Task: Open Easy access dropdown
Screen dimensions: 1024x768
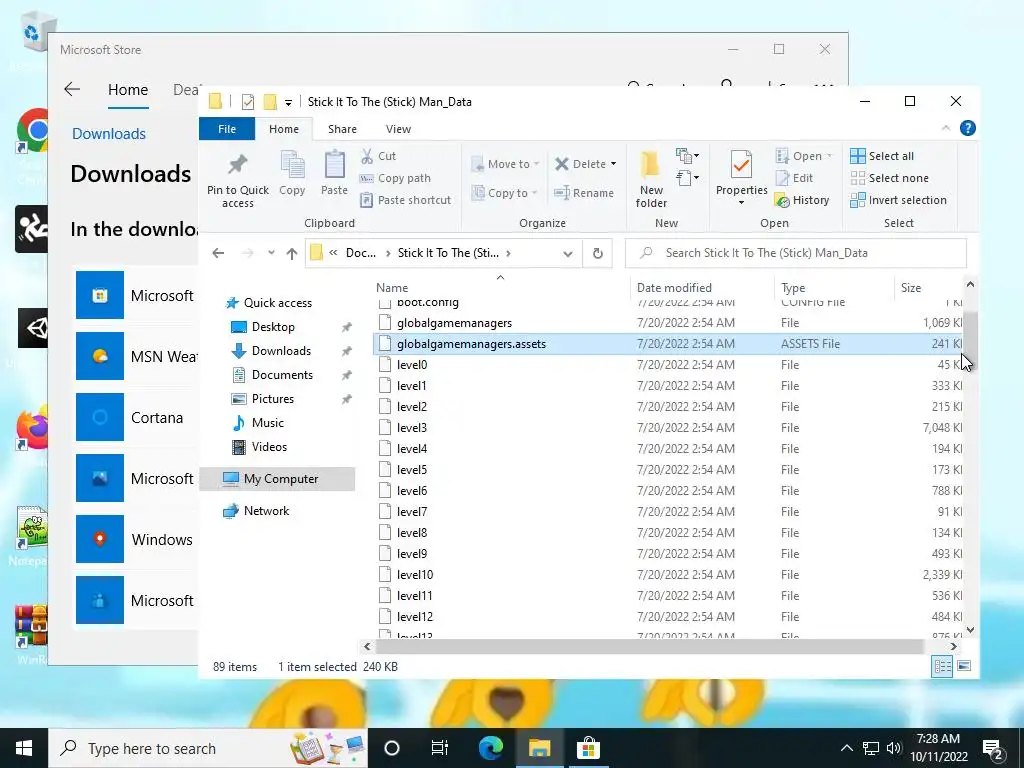Action: click(x=688, y=178)
